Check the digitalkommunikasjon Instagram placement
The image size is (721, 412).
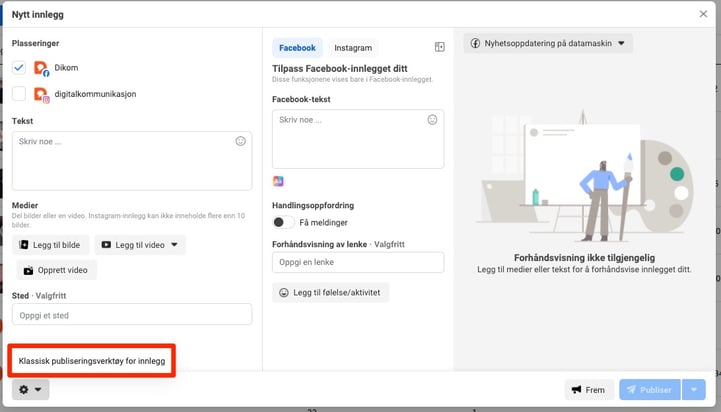pos(19,94)
